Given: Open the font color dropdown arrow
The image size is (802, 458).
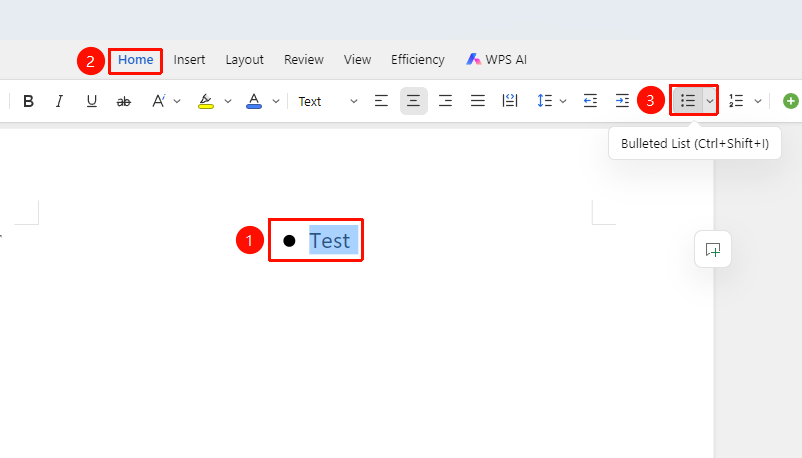Looking at the screenshot, I should pyautogui.click(x=276, y=101).
